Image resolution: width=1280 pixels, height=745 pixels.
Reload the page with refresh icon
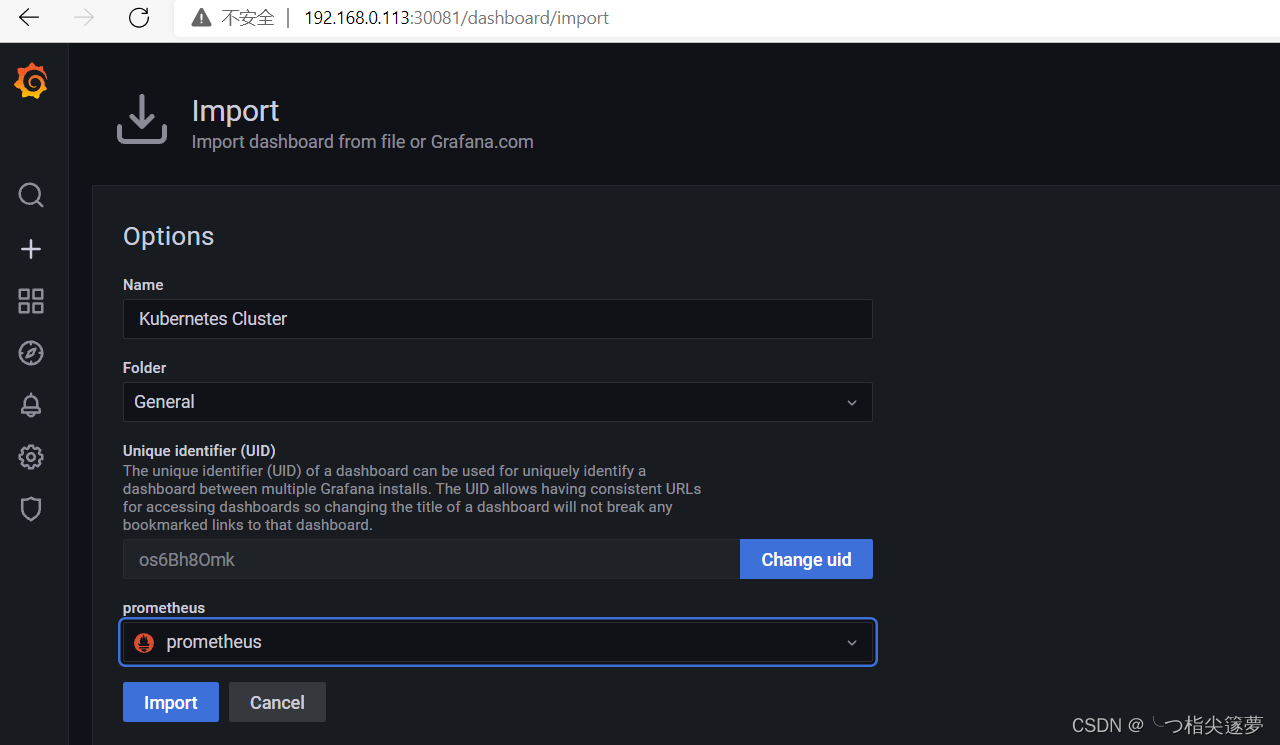[139, 17]
